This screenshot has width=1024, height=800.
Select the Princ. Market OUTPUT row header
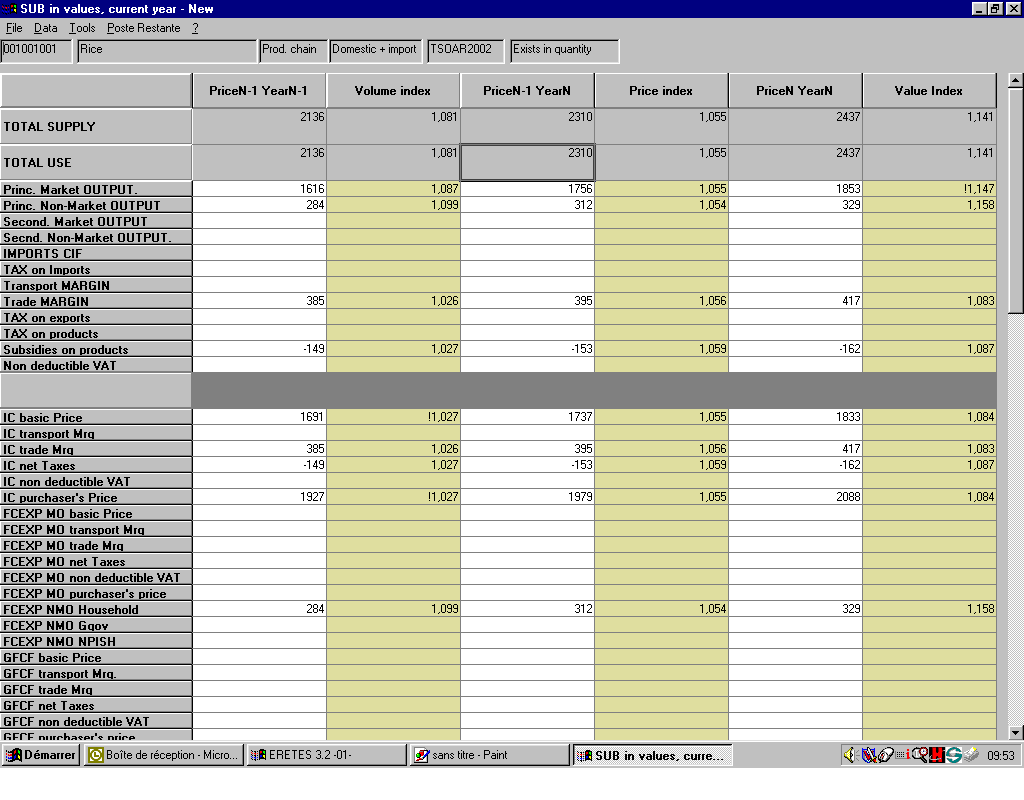tap(96, 189)
